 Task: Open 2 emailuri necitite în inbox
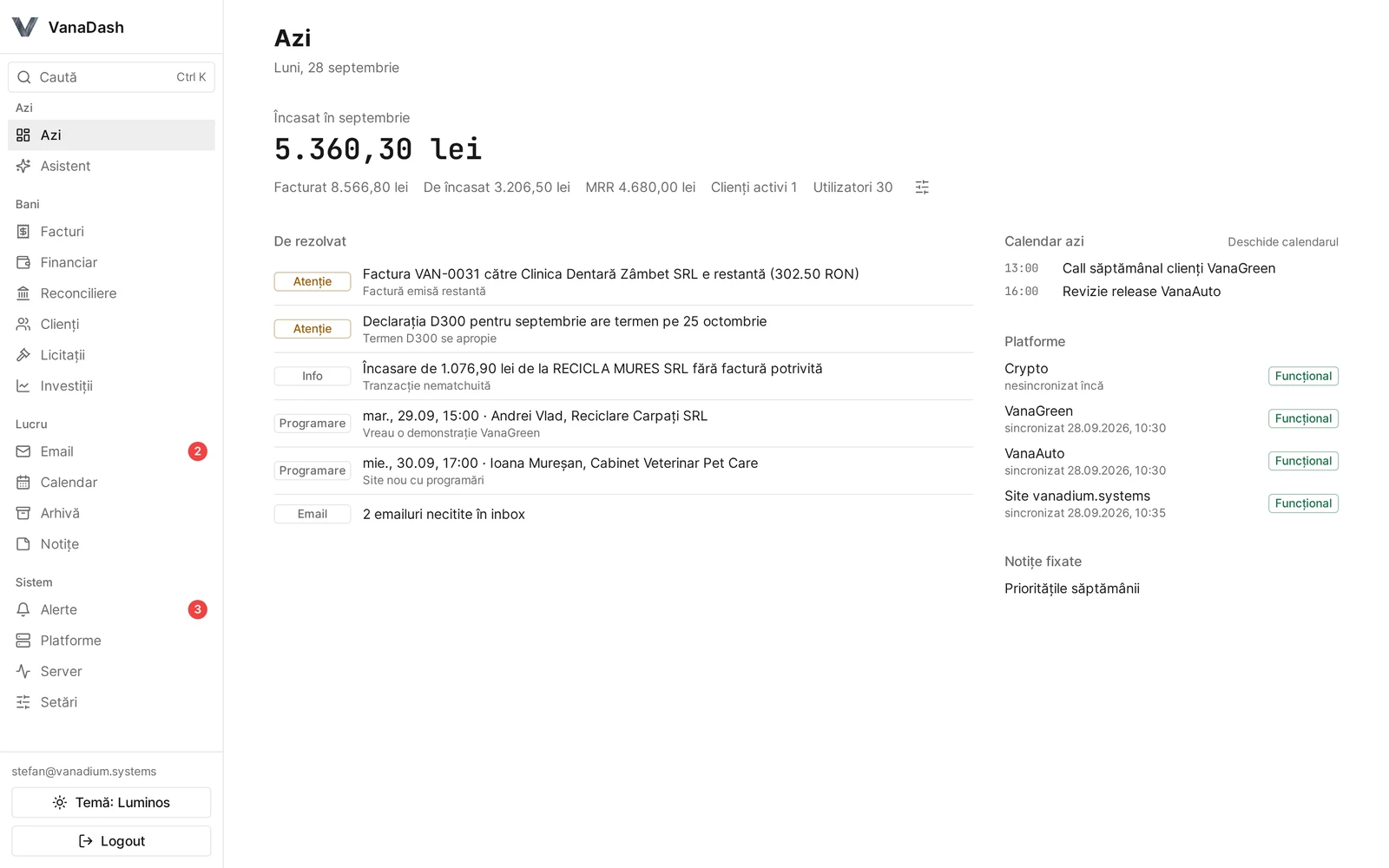click(x=623, y=514)
